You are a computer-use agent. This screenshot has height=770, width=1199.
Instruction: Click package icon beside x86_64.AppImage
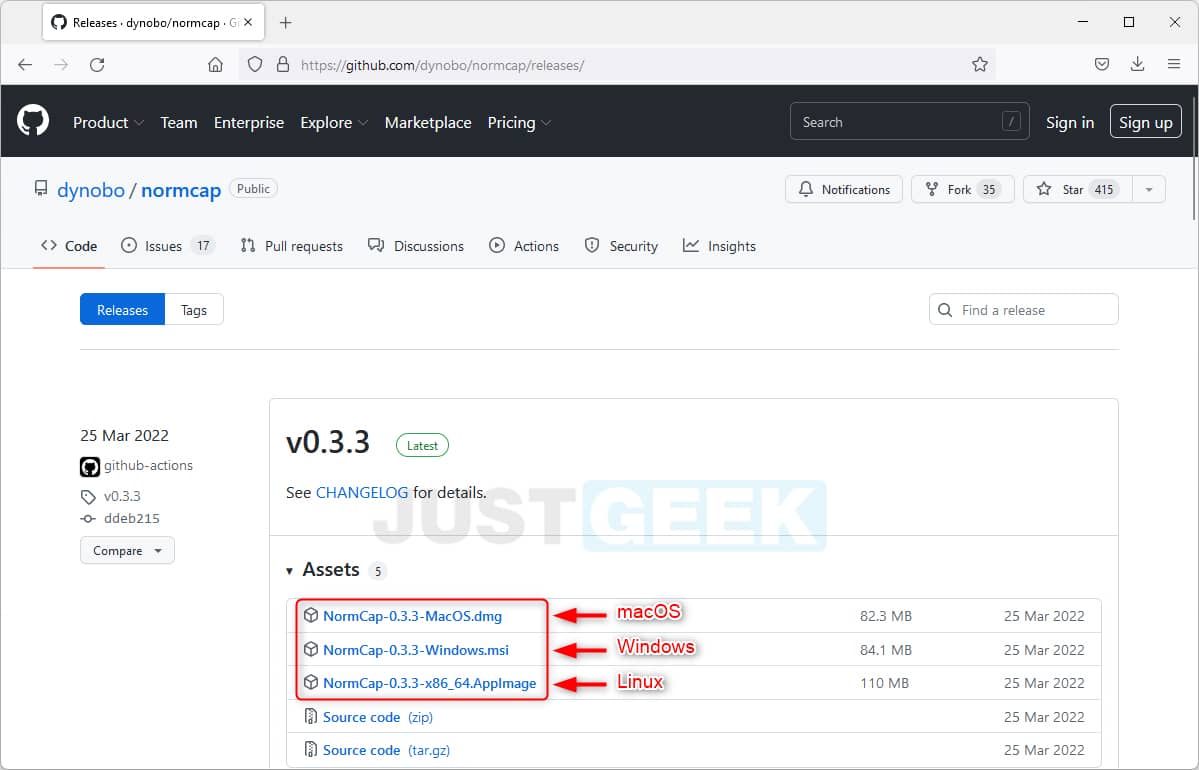point(310,682)
